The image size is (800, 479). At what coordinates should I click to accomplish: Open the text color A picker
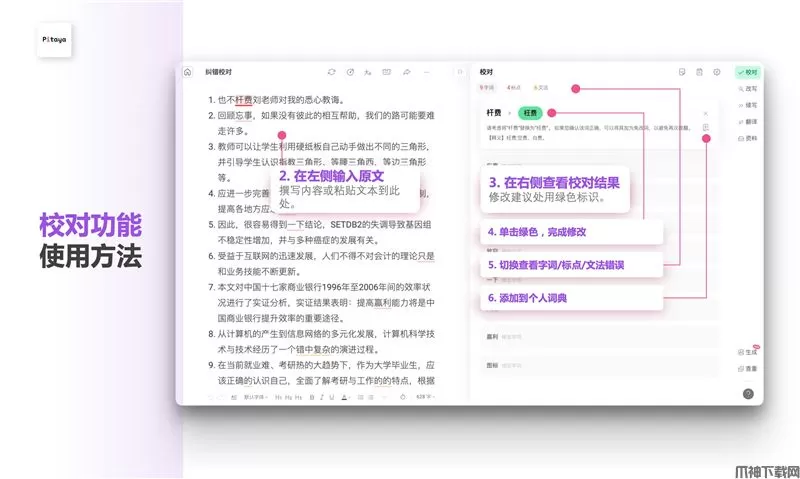[x=344, y=397]
